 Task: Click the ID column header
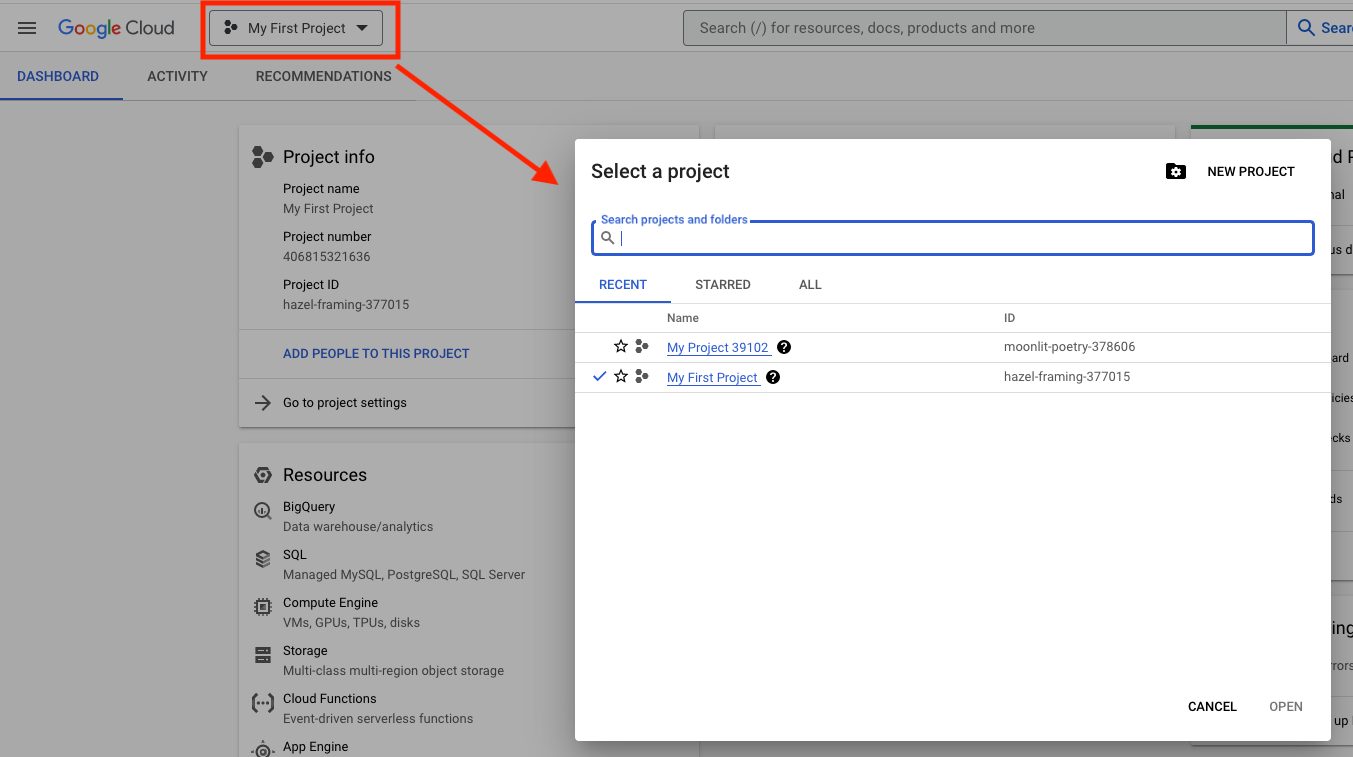(x=1010, y=318)
